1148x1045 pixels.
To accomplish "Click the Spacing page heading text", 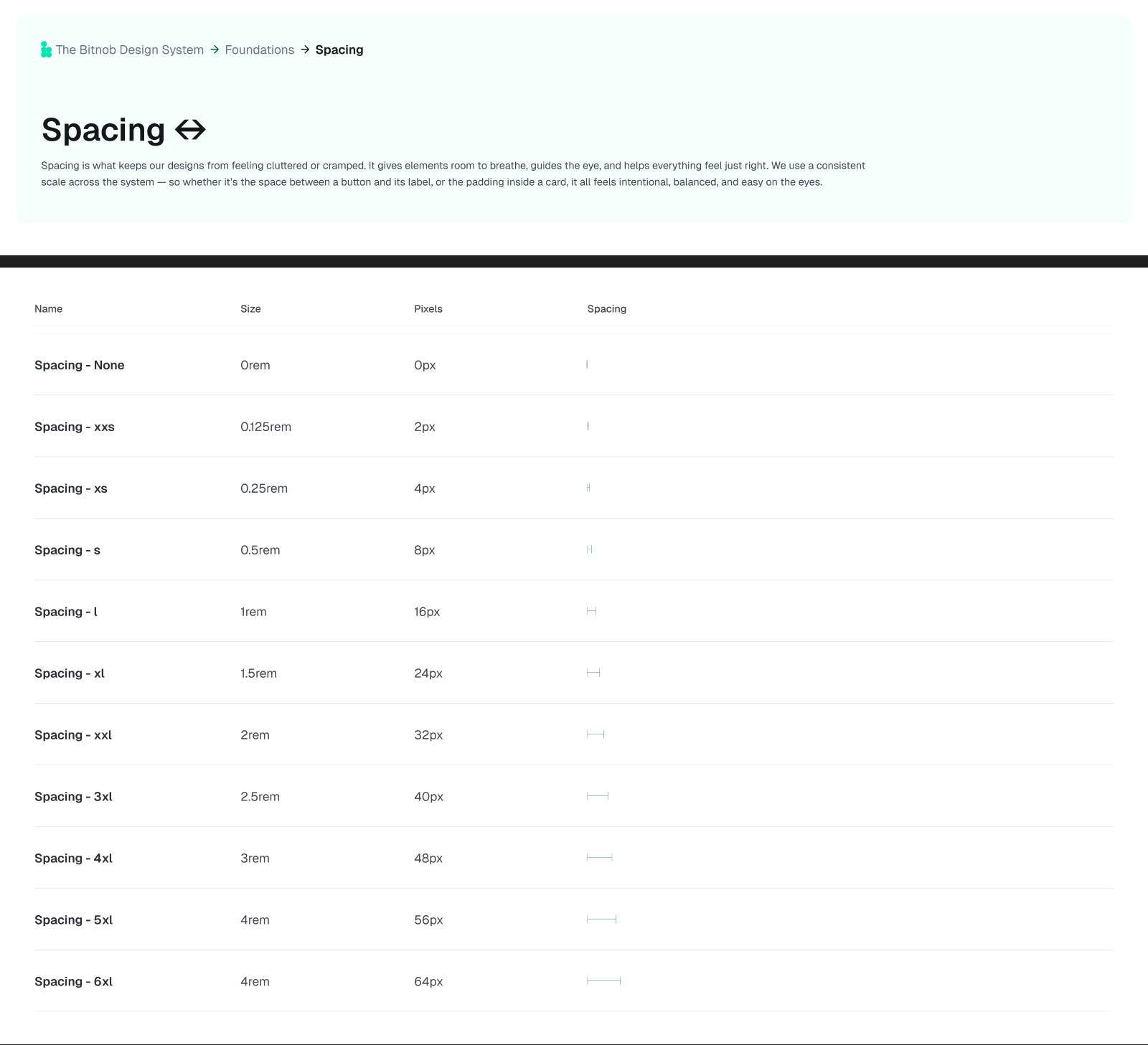I will (103, 131).
